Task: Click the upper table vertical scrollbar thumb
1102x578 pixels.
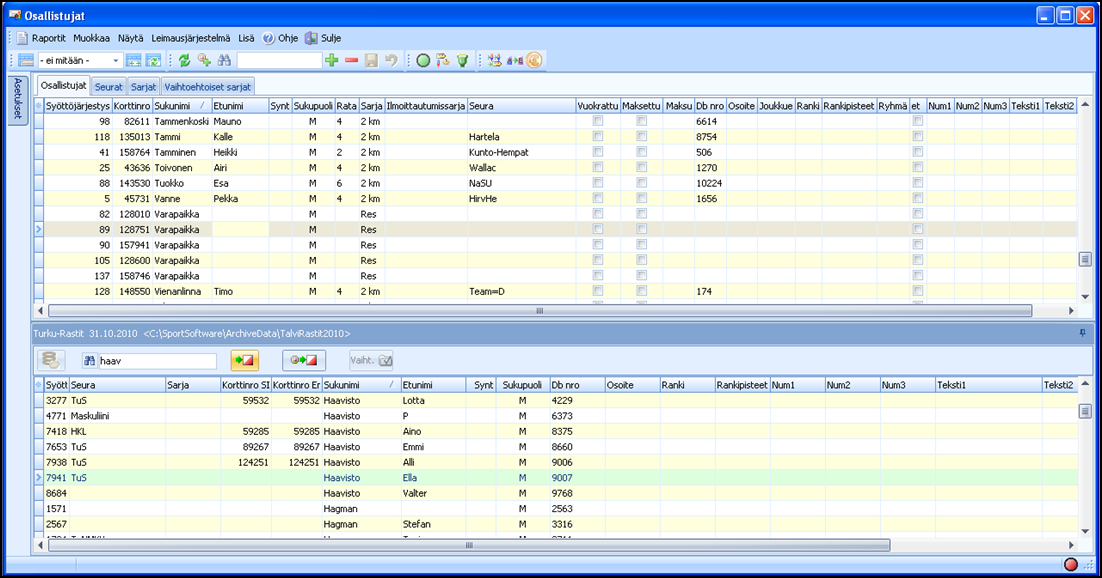Action: [1085, 259]
